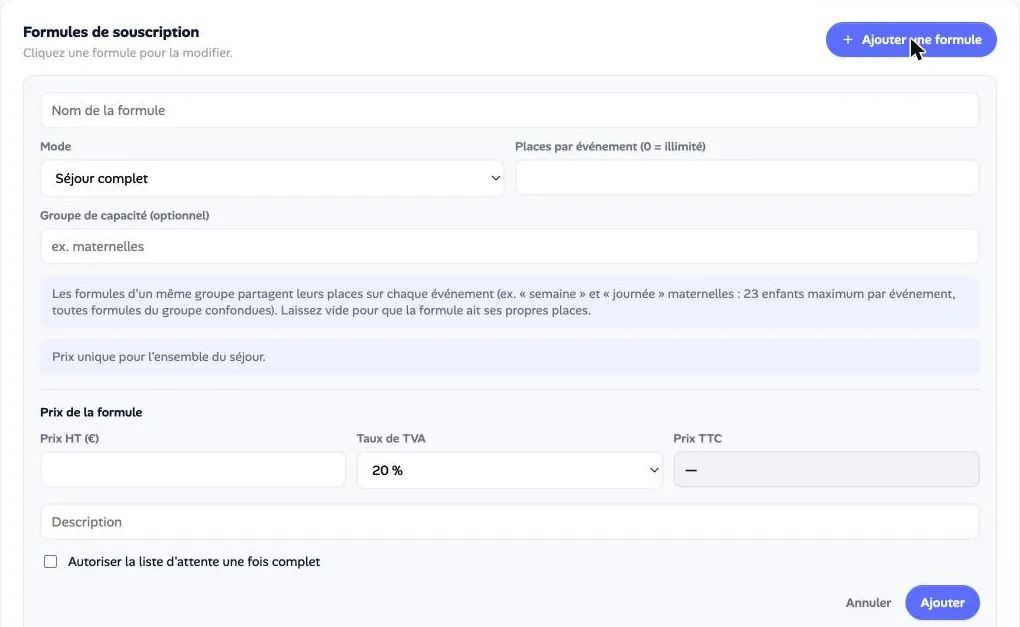Screen dimensions: 1020x627
Task: Click the "Taux de TVA" label
Action: [x=391, y=438]
